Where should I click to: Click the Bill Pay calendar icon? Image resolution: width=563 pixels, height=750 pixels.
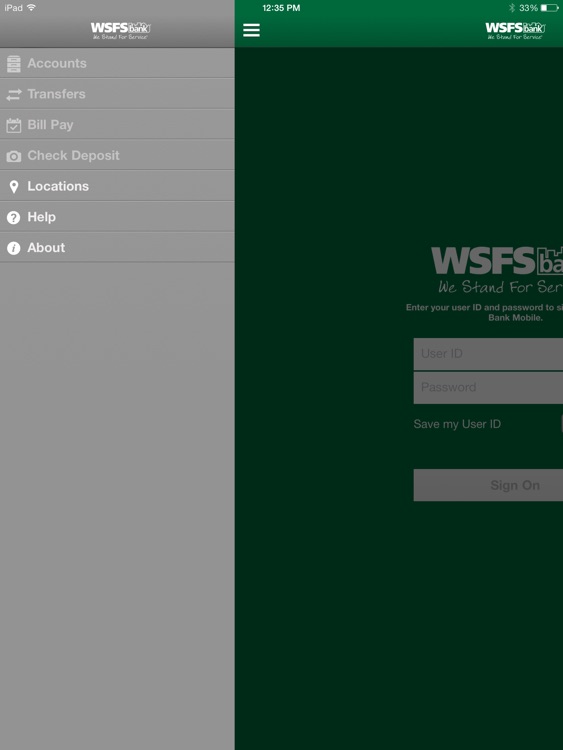(14, 125)
